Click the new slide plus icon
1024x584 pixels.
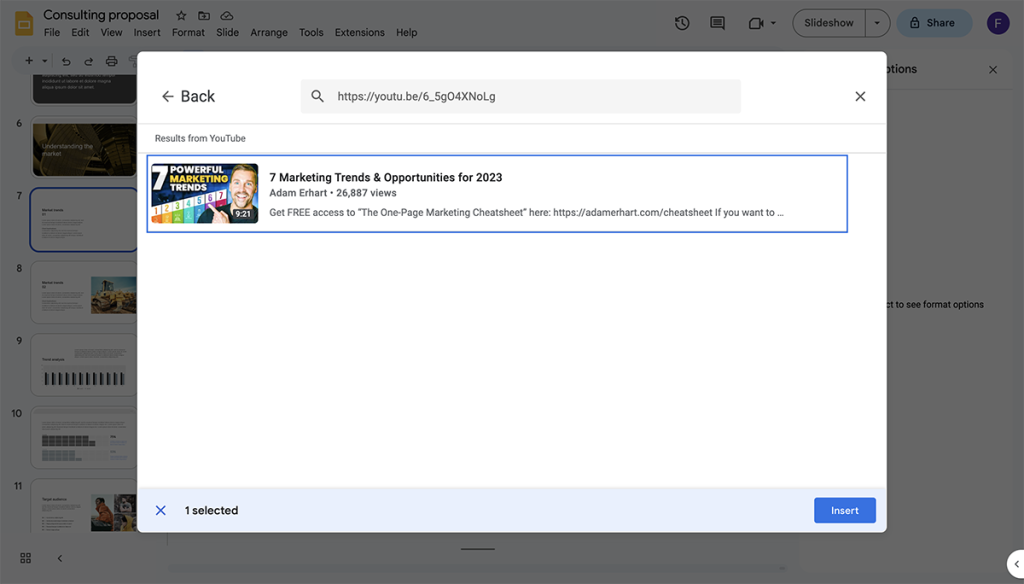pyautogui.click(x=27, y=60)
